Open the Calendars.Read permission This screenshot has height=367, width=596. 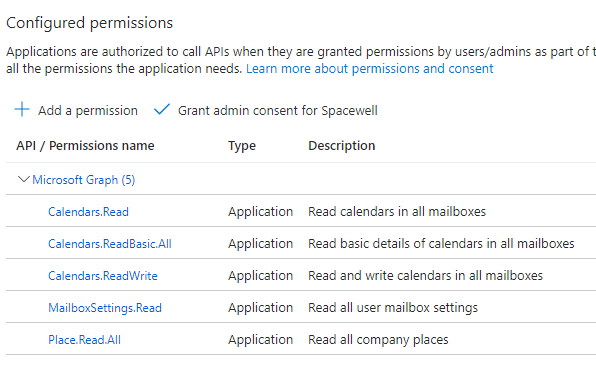pos(88,212)
